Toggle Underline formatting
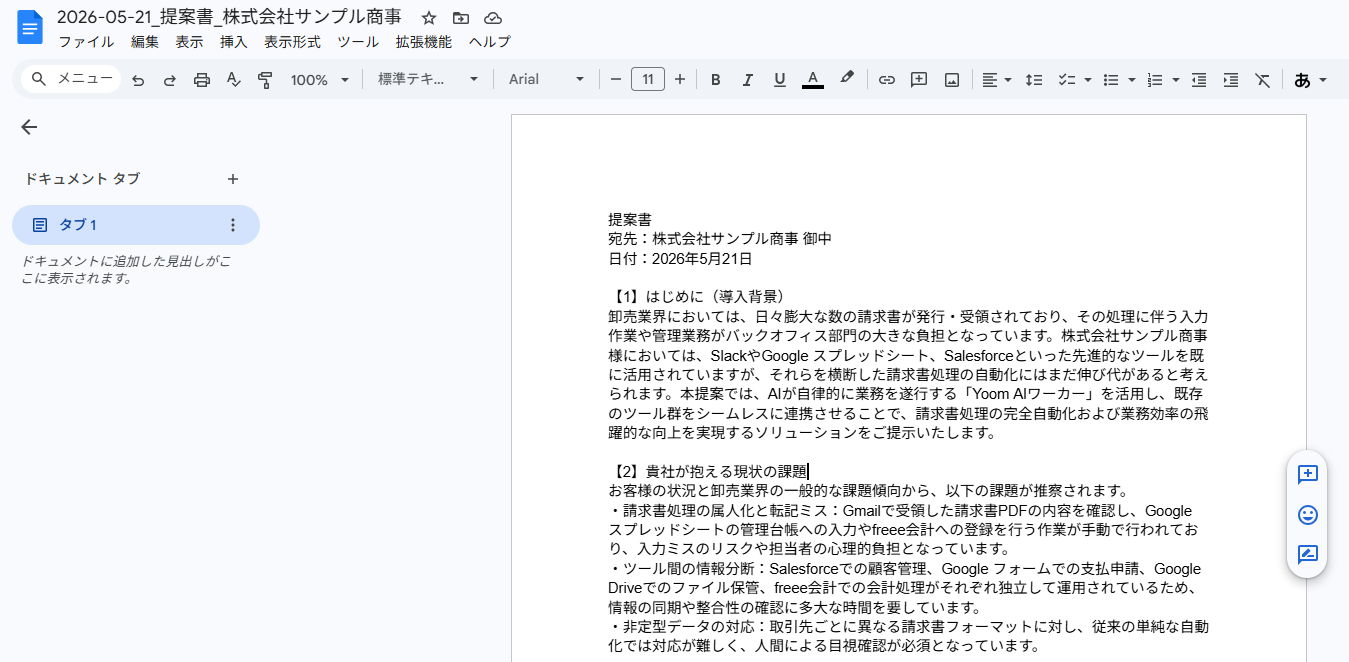This screenshot has height=662, width=1349. tap(780, 80)
